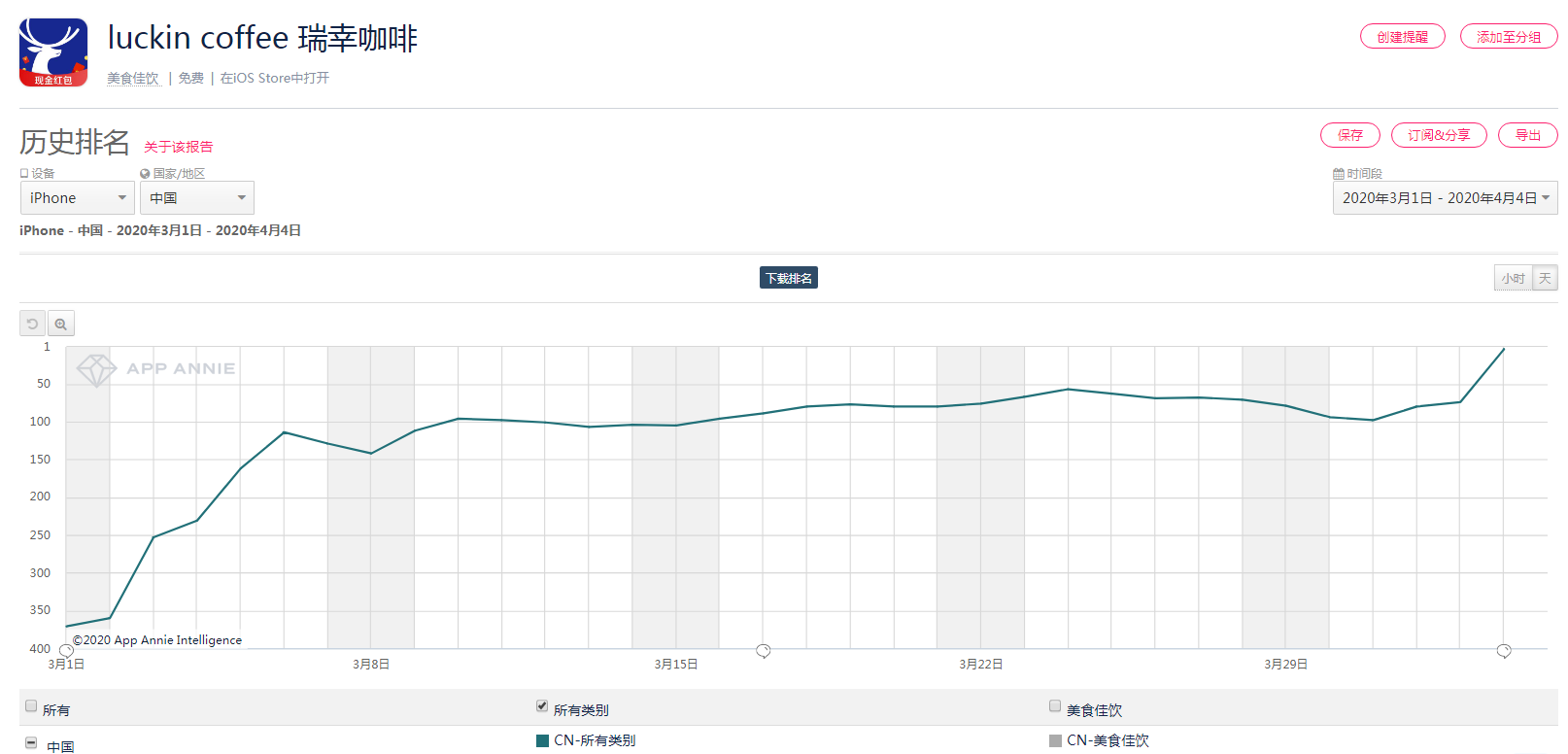Click the event marker near 3月17日
Screen dimensions: 1568x754
click(x=764, y=650)
